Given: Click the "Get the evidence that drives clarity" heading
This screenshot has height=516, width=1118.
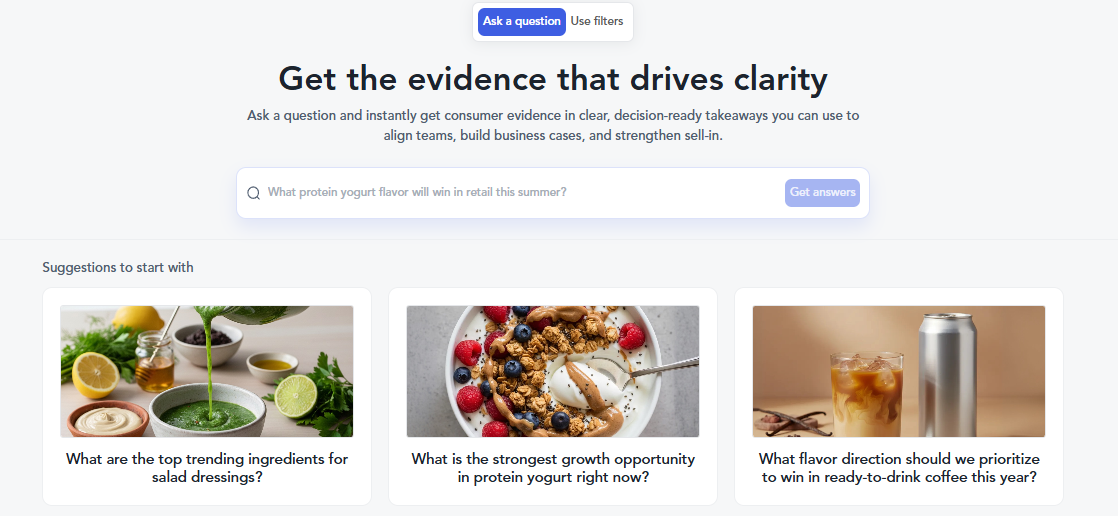Looking at the screenshot, I should 553,78.
